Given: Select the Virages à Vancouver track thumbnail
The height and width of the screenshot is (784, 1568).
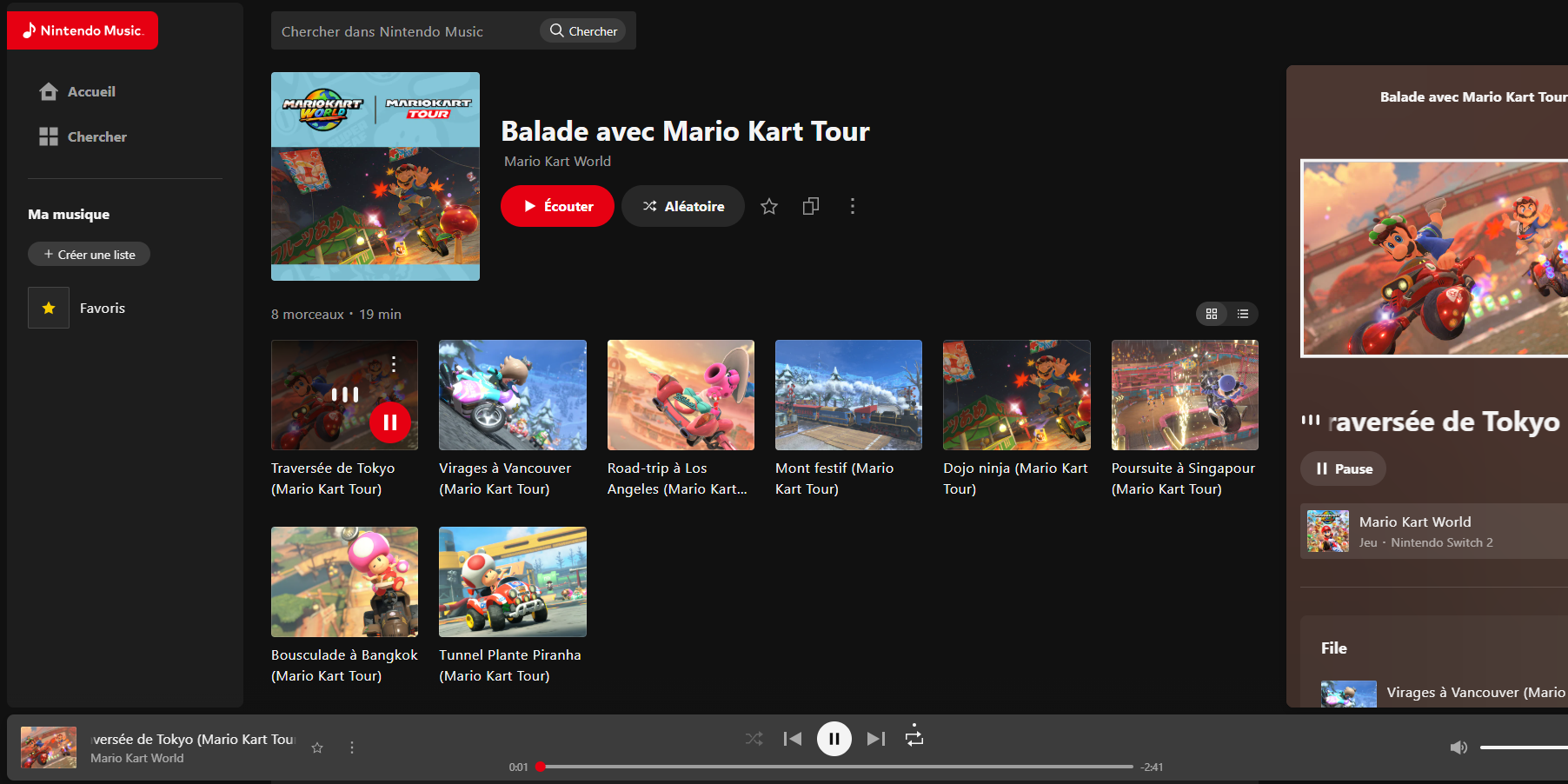Looking at the screenshot, I should (x=513, y=395).
